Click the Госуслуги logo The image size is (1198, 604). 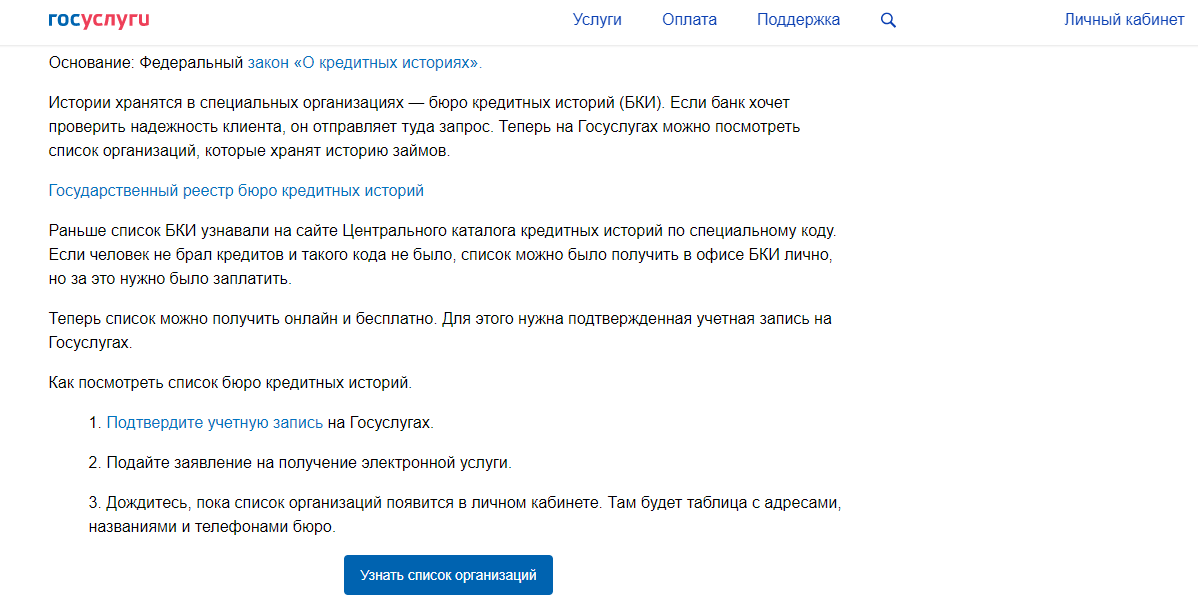99,20
